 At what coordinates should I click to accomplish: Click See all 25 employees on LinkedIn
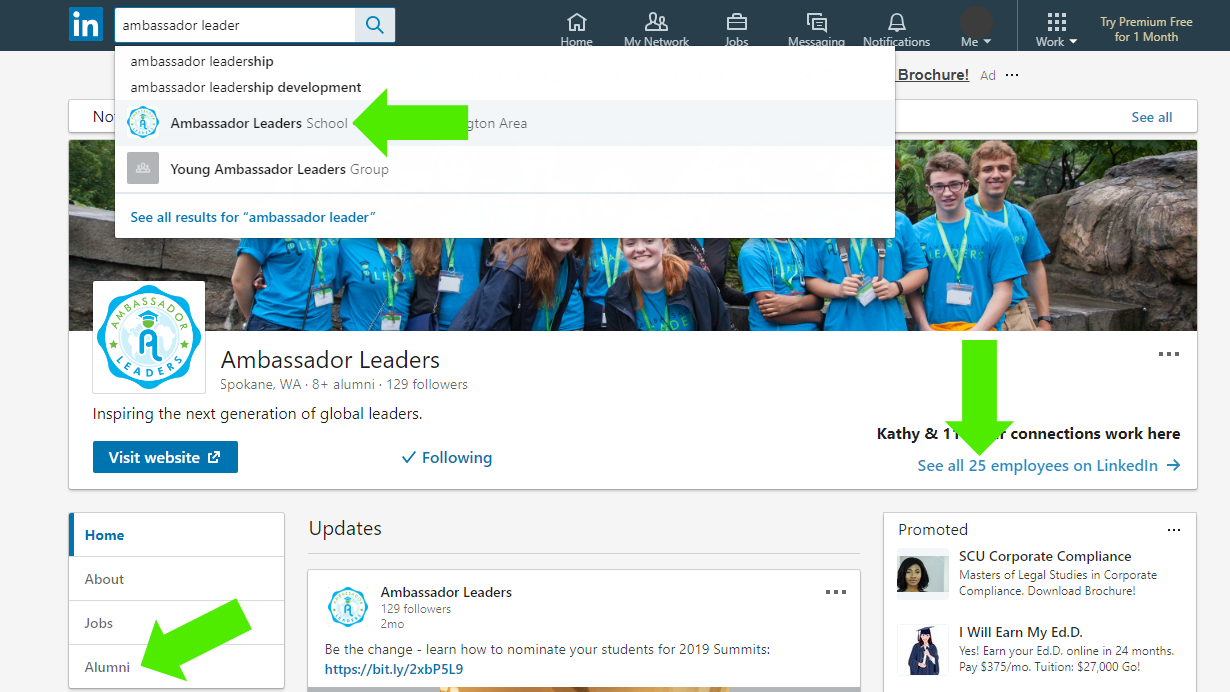pyautogui.click(x=1049, y=465)
